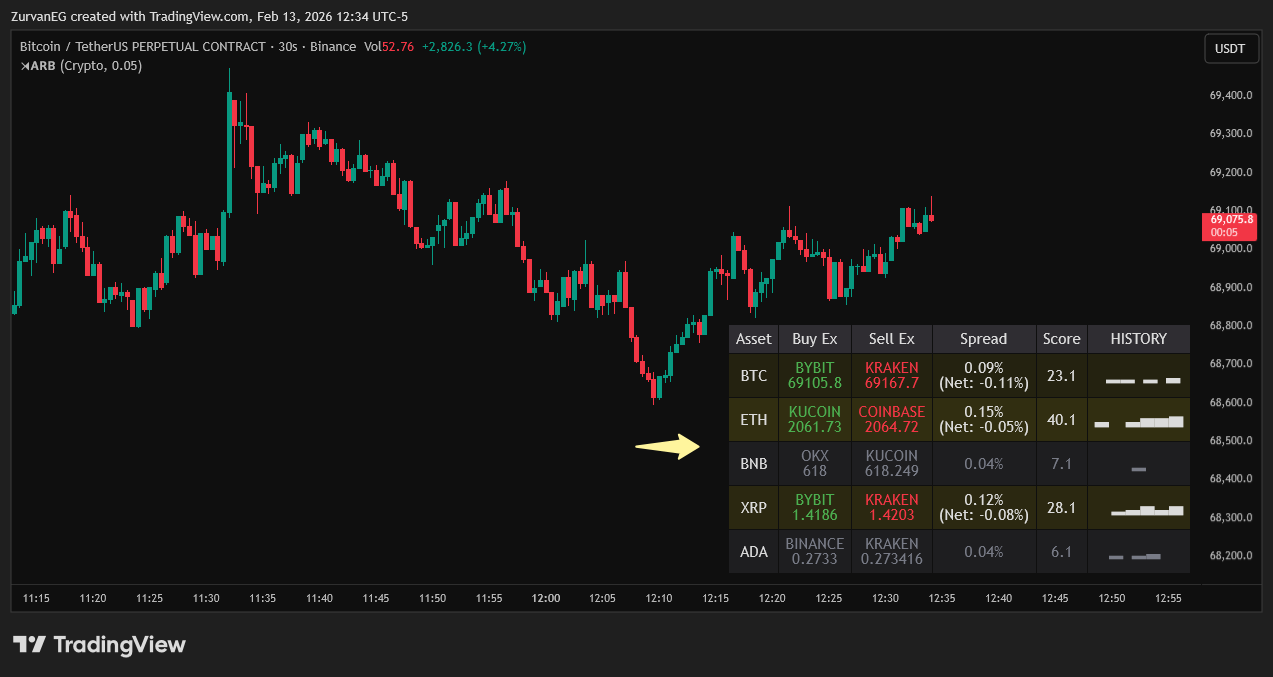Select the ADA asset cell
The width and height of the screenshot is (1273, 677).
coord(754,552)
